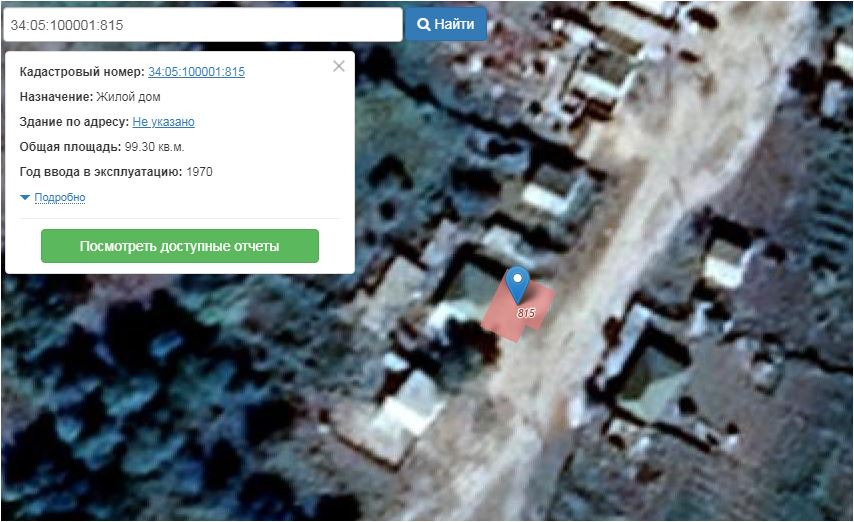Click the Кадастровый номер label
Image resolution: width=854 pixels, height=522 pixels.
point(82,72)
